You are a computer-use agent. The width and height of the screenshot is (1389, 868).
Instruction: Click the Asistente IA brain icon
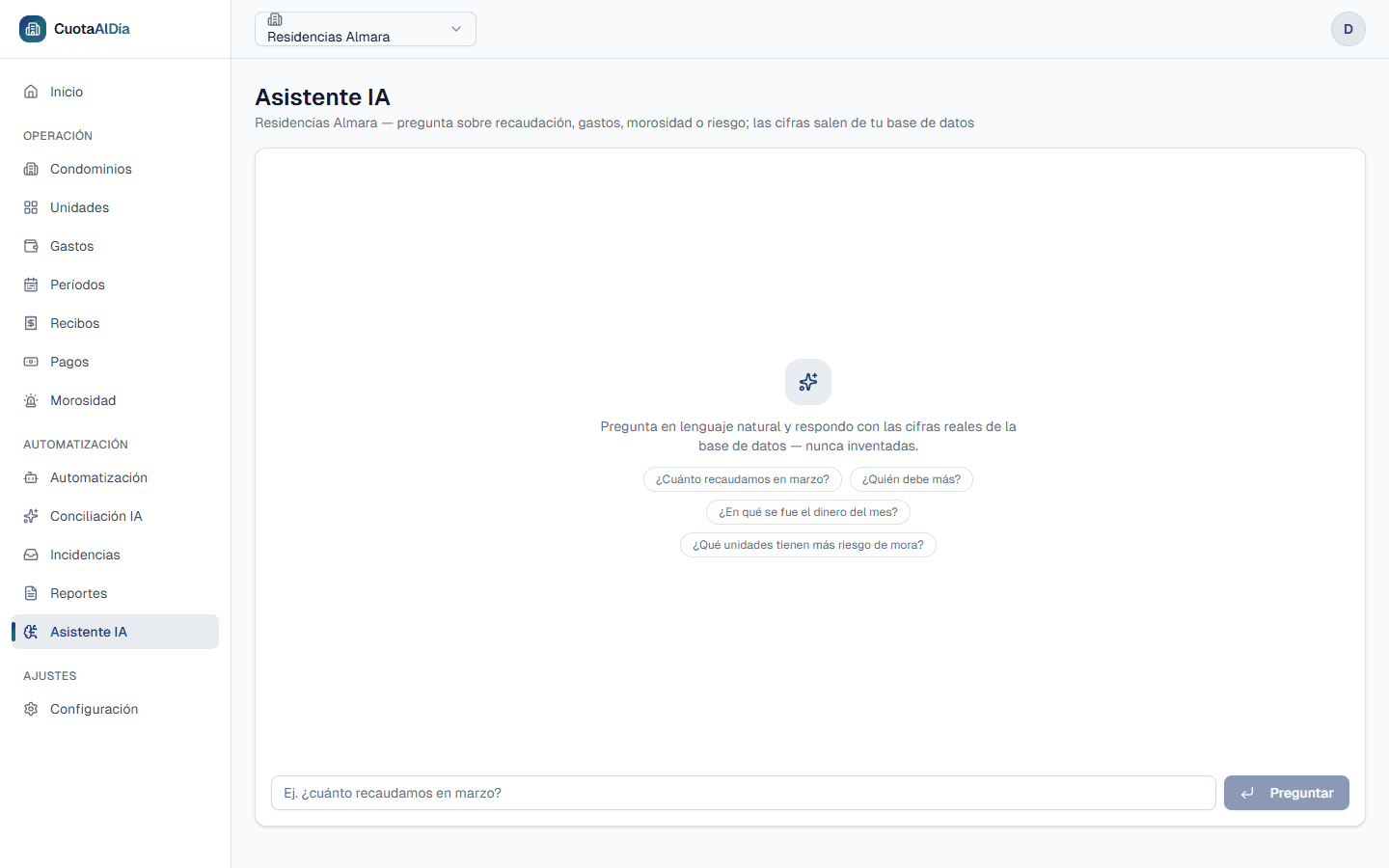[31, 632]
